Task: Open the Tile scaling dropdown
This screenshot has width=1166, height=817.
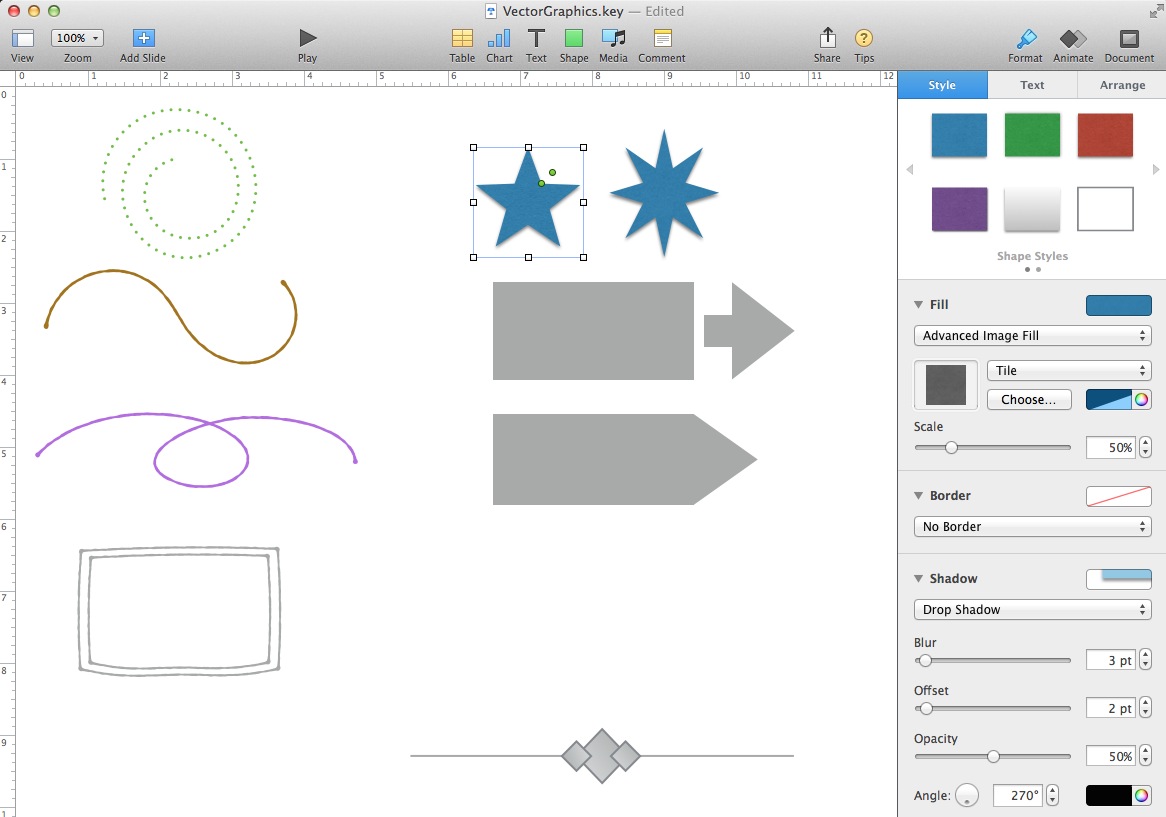Action: [x=1069, y=370]
